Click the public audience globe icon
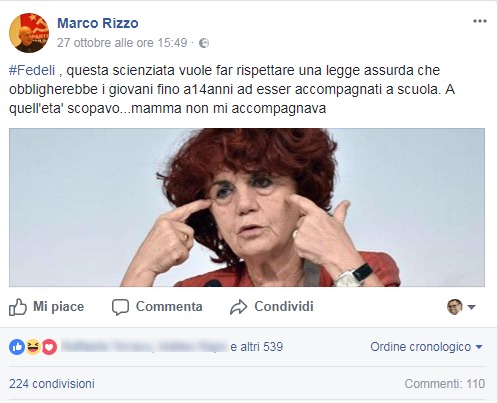This screenshot has width=498, height=403. pyautogui.click(x=204, y=43)
